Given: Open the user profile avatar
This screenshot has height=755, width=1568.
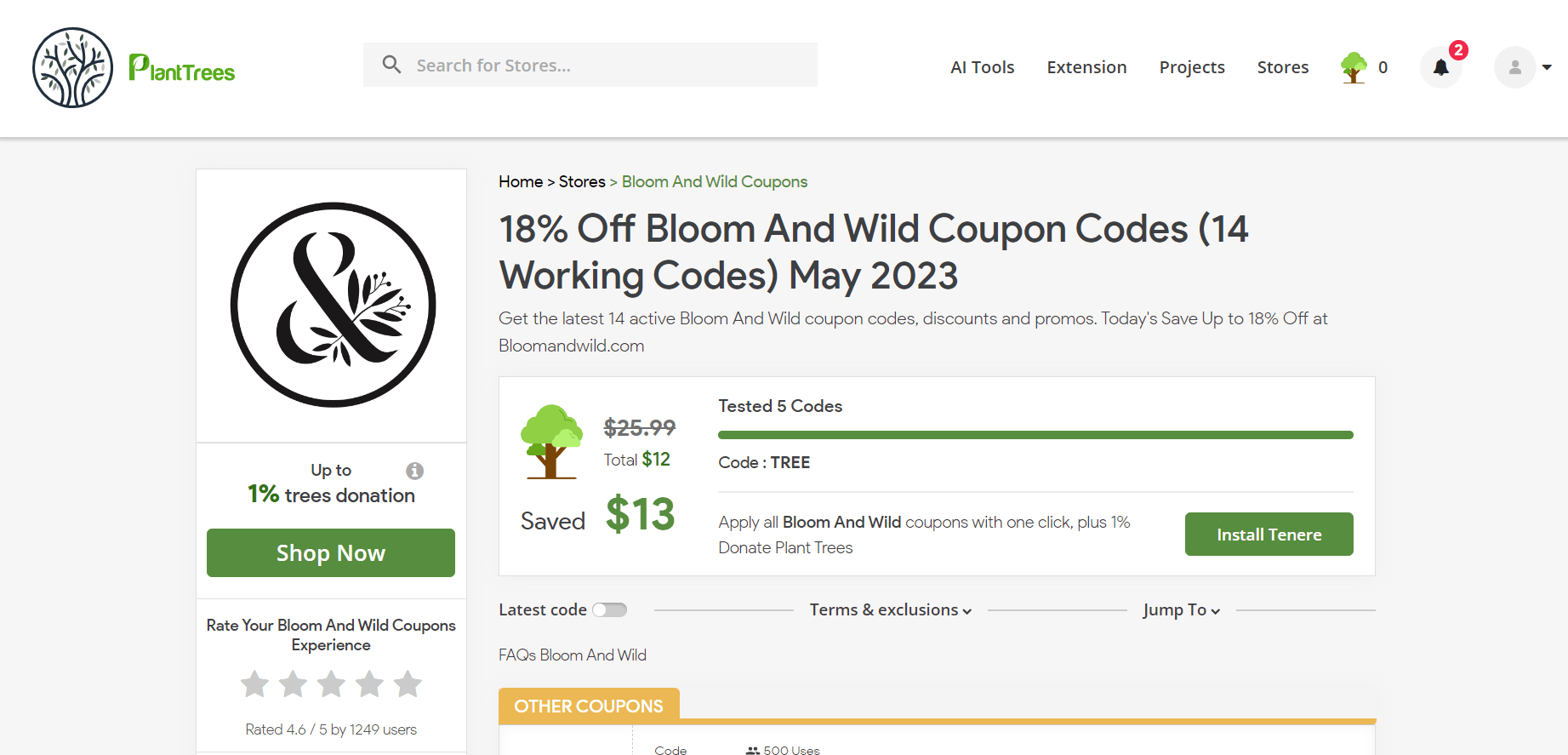Looking at the screenshot, I should coord(1514,67).
